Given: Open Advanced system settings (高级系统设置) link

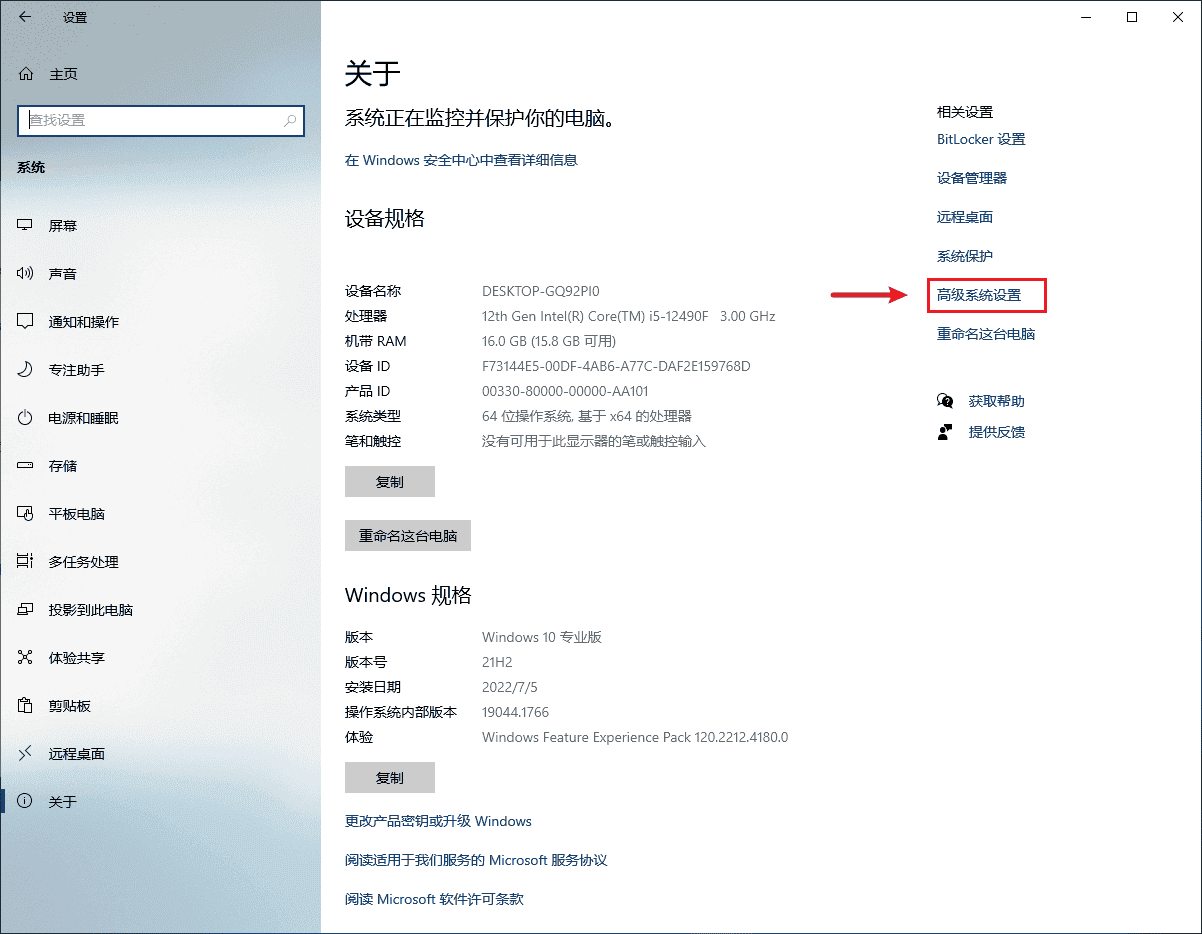Looking at the screenshot, I should click(979, 295).
